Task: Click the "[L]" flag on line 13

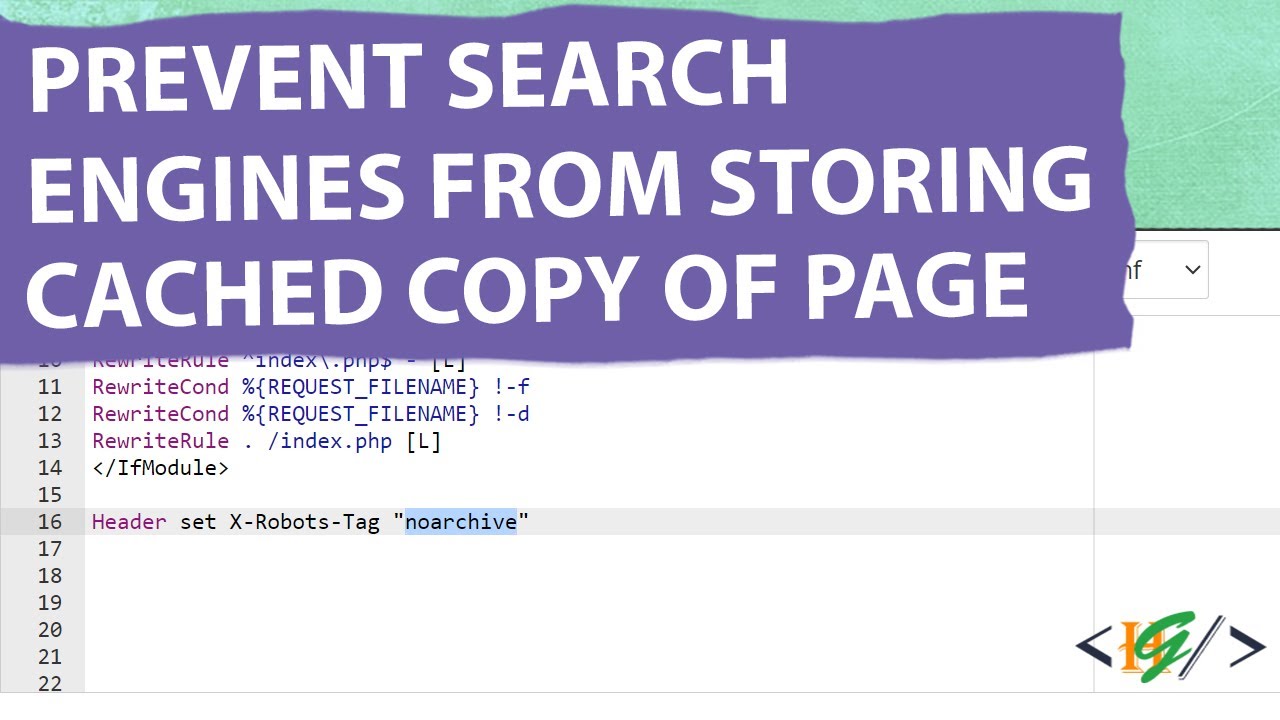Action: point(424,441)
